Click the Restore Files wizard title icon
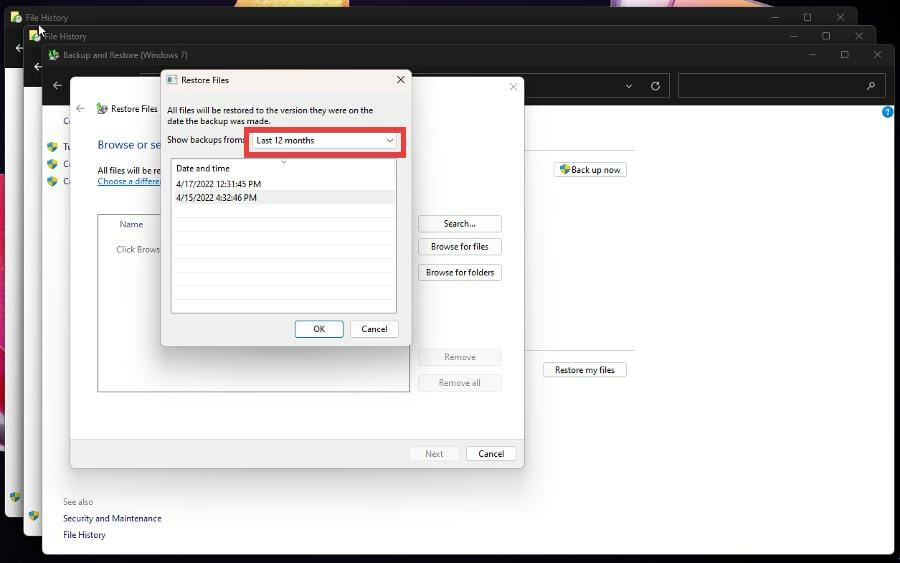This screenshot has width=900, height=563. pyautogui.click(x=102, y=108)
